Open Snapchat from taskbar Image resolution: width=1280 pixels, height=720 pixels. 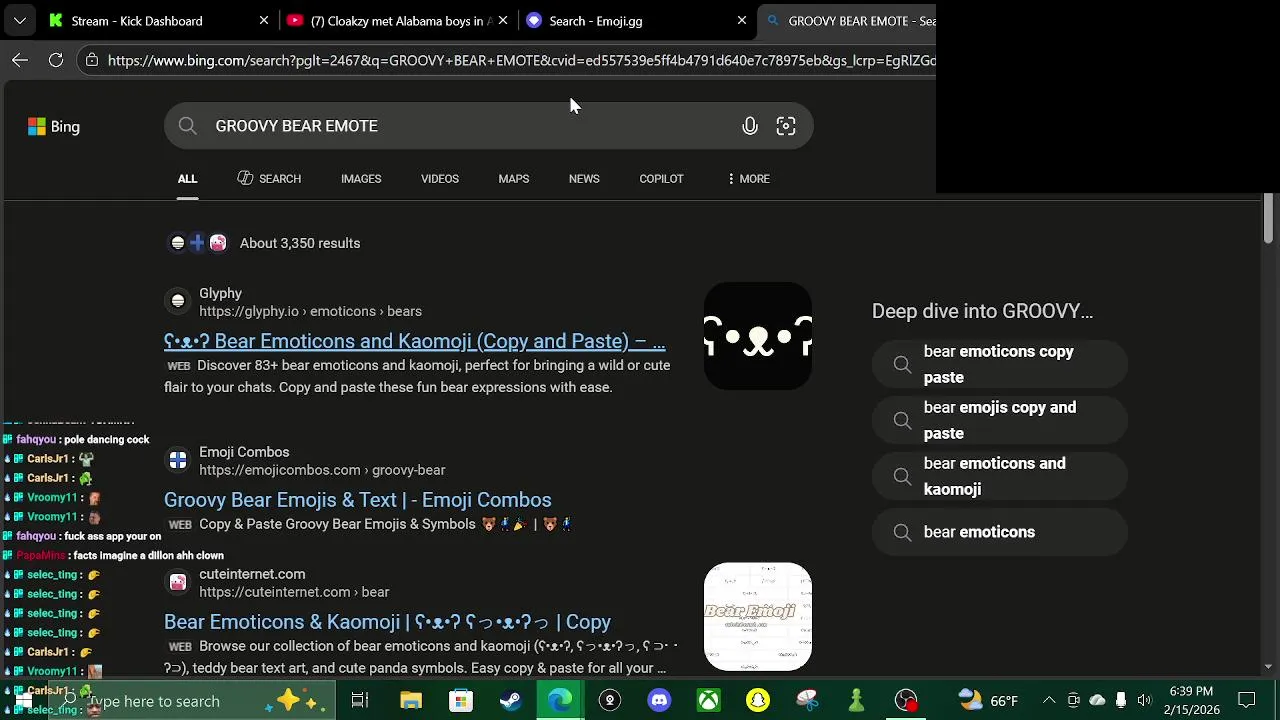coord(758,701)
